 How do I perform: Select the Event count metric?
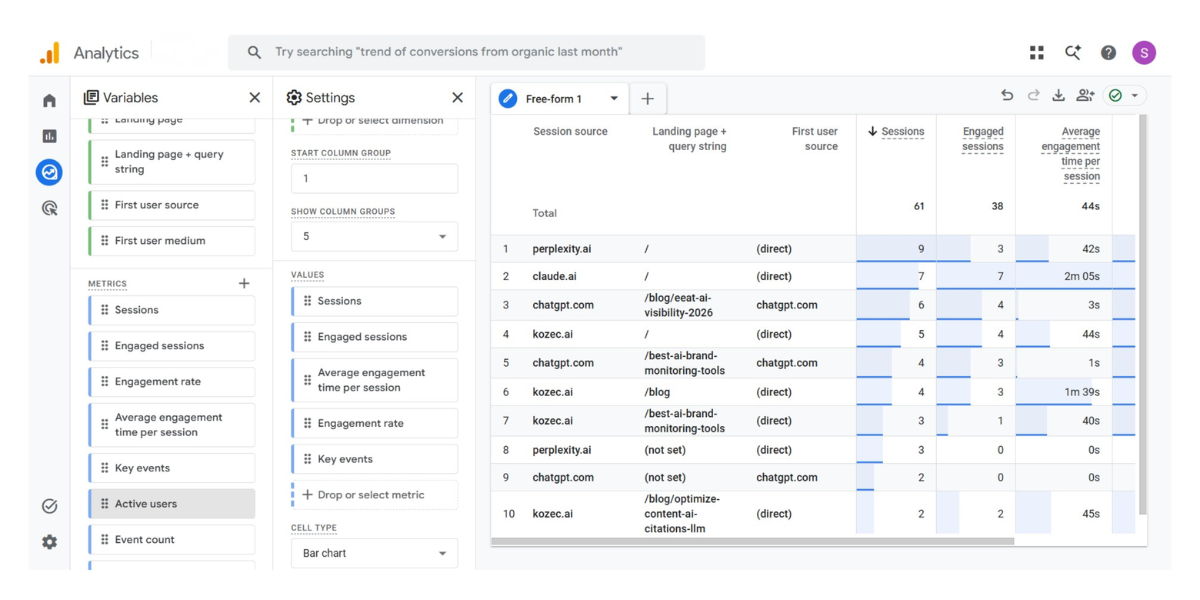(x=171, y=540)
